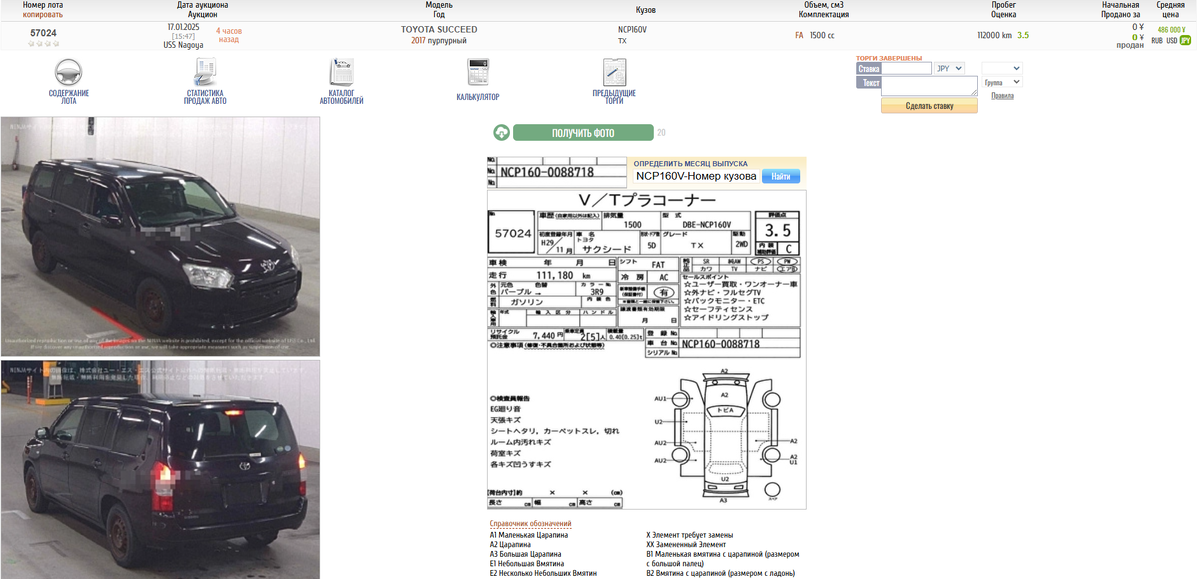Screen dimensions: 1200x579
Task: Click the 486 000 ¥ average price
Action: click(1171, 30)
